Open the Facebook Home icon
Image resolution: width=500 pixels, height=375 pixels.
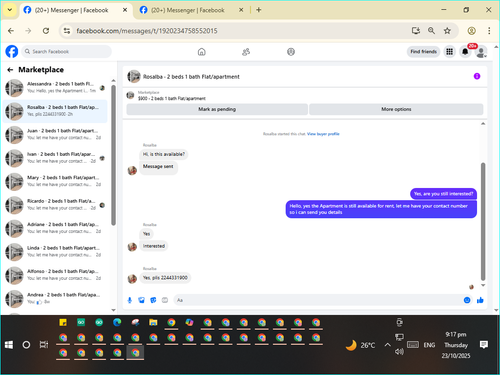[202, 52]
